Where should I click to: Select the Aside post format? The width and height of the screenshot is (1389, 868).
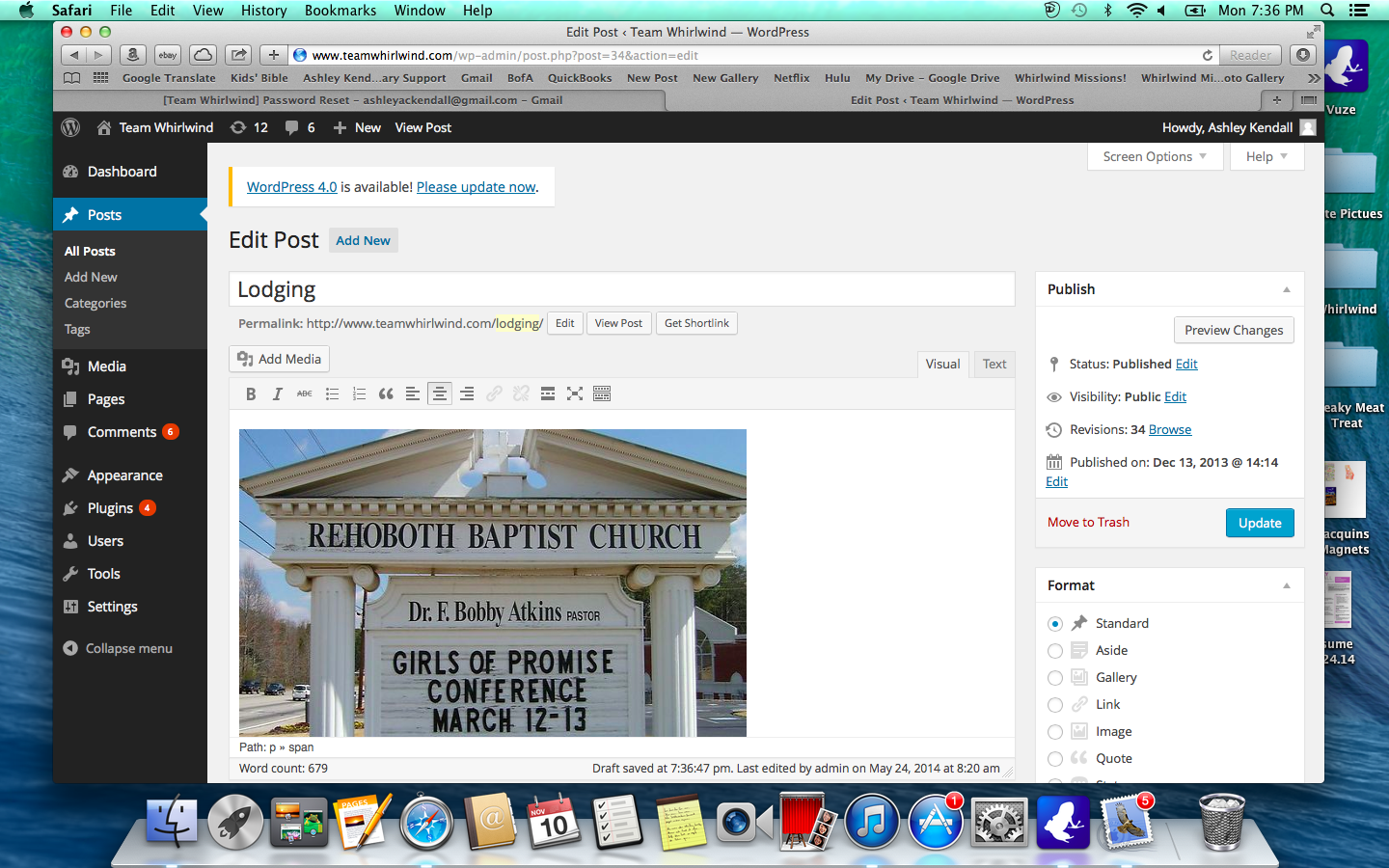(x=1055, y=651)
